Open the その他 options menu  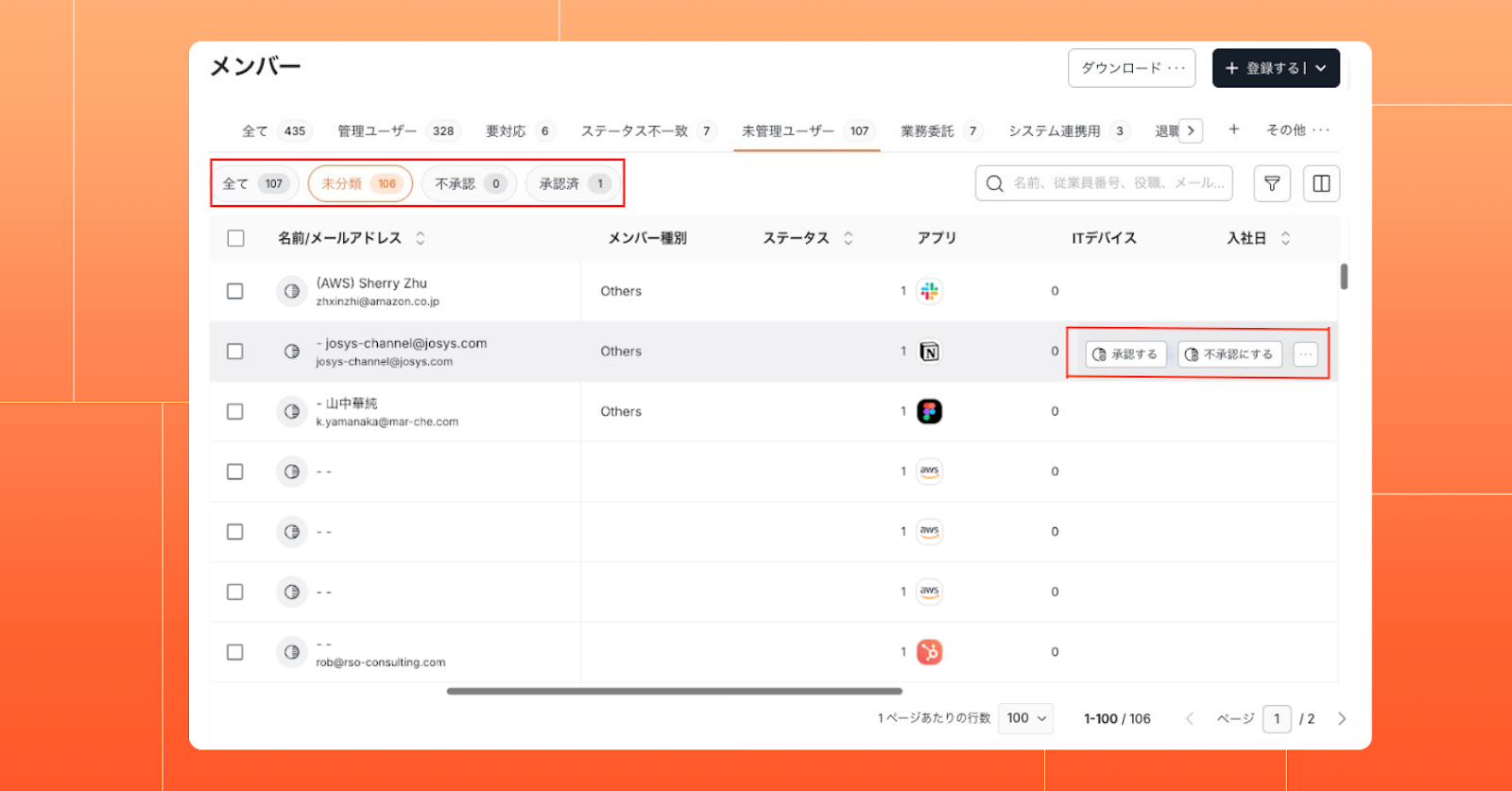click(x=1297, y=129)
